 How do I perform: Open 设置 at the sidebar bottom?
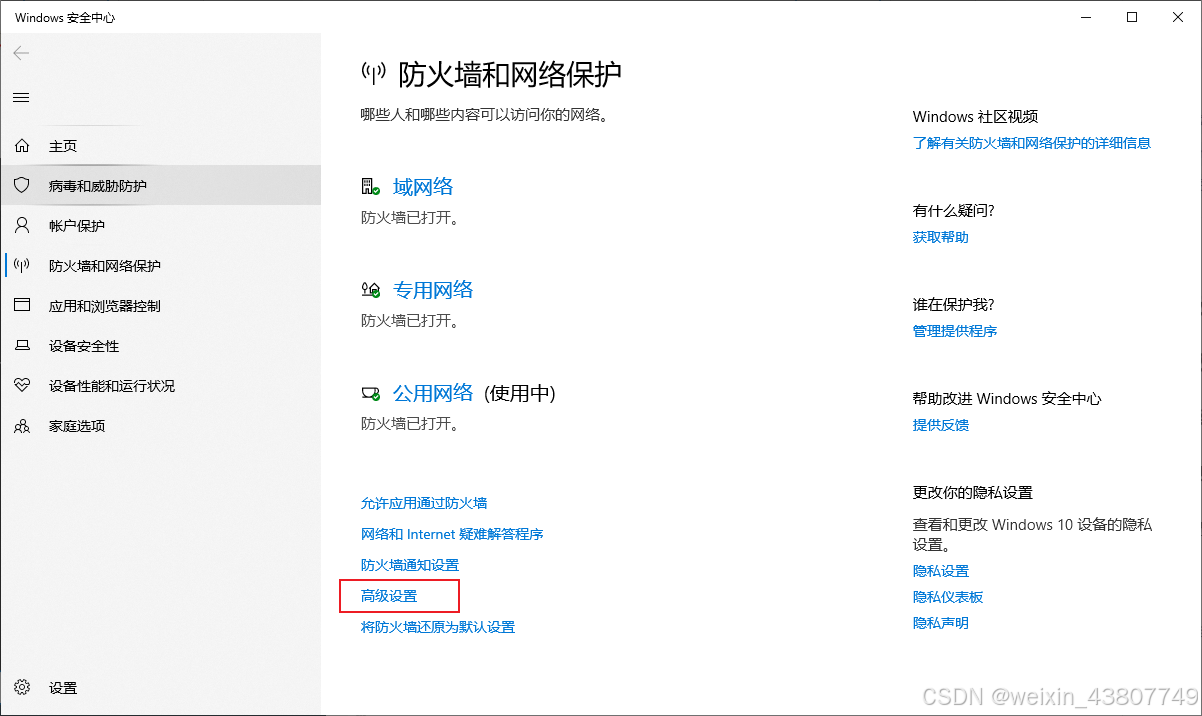coord(160,688)
